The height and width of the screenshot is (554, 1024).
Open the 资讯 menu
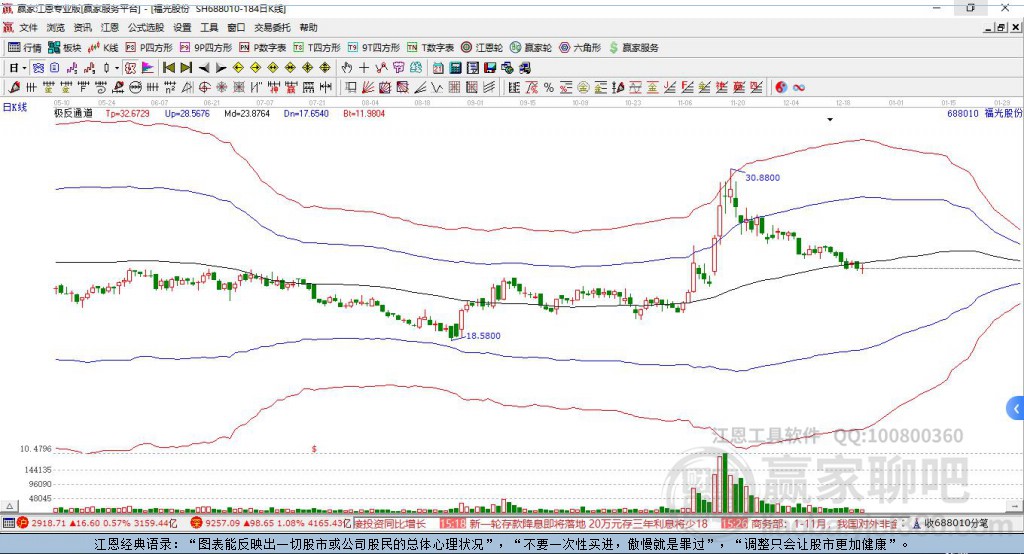(82, 27)
